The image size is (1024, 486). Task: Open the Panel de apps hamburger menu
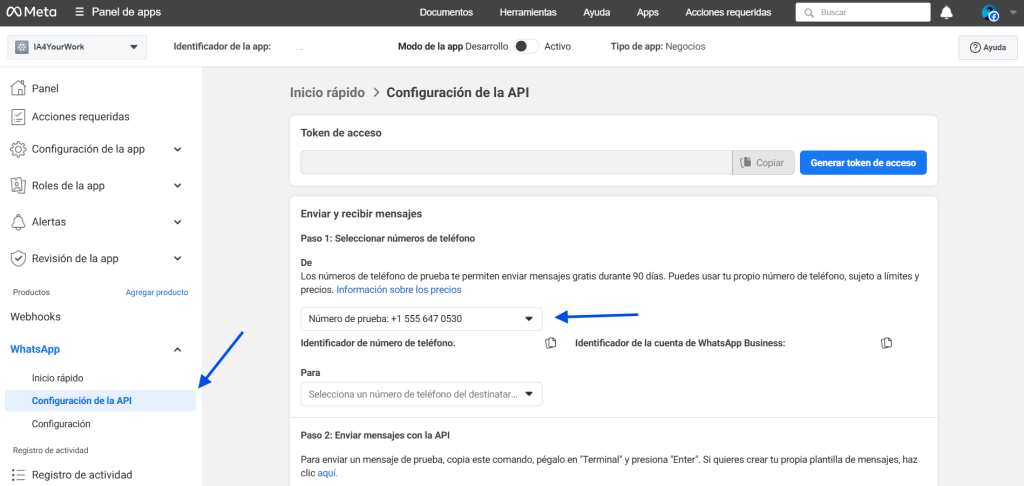click(79, 12)
